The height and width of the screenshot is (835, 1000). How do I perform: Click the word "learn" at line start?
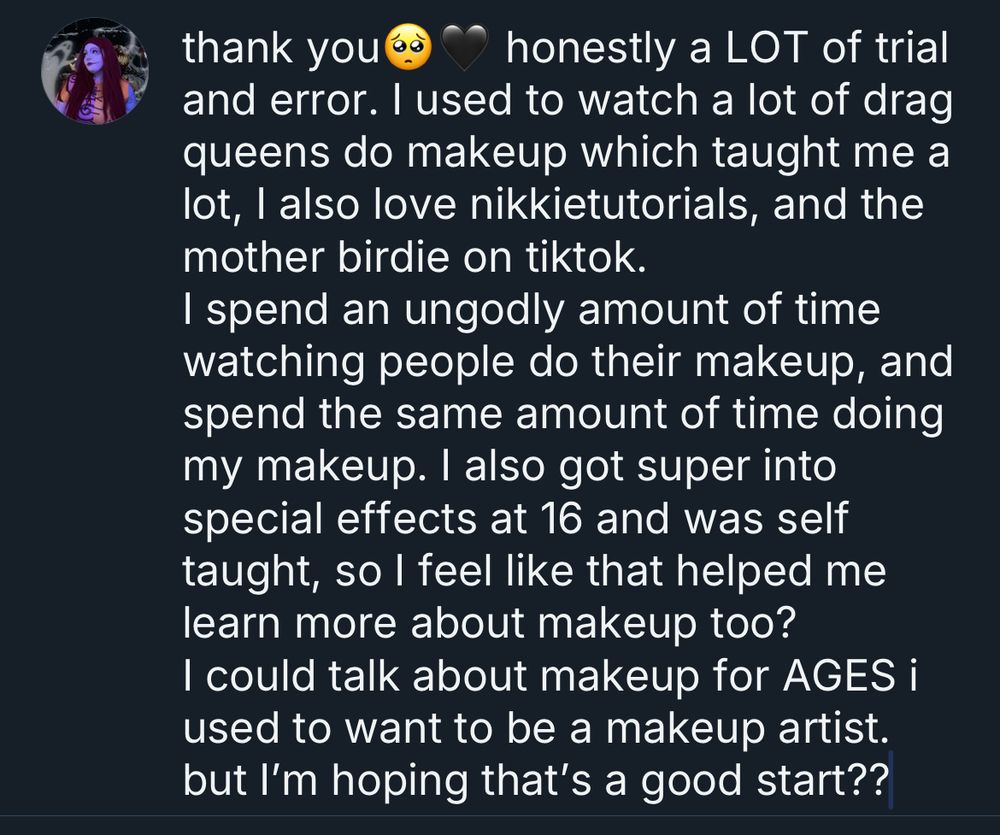(232, 623)
